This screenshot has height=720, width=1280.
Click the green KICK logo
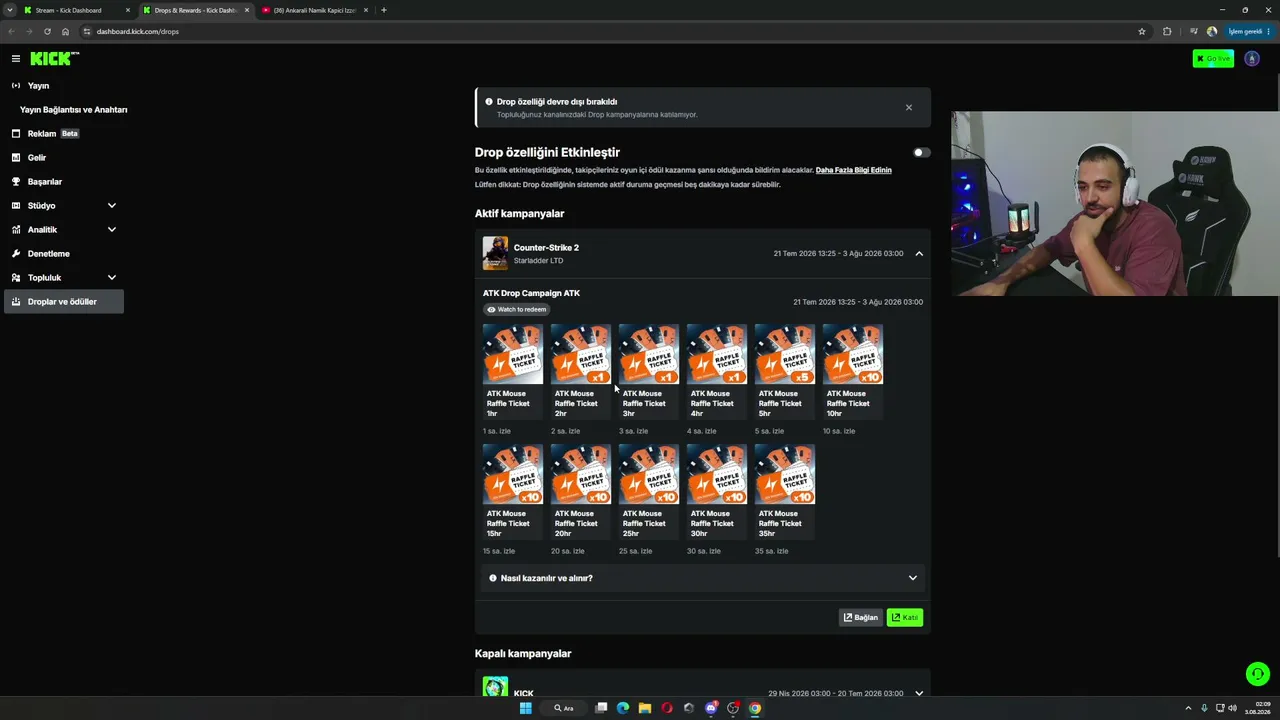tap(54, 59)
